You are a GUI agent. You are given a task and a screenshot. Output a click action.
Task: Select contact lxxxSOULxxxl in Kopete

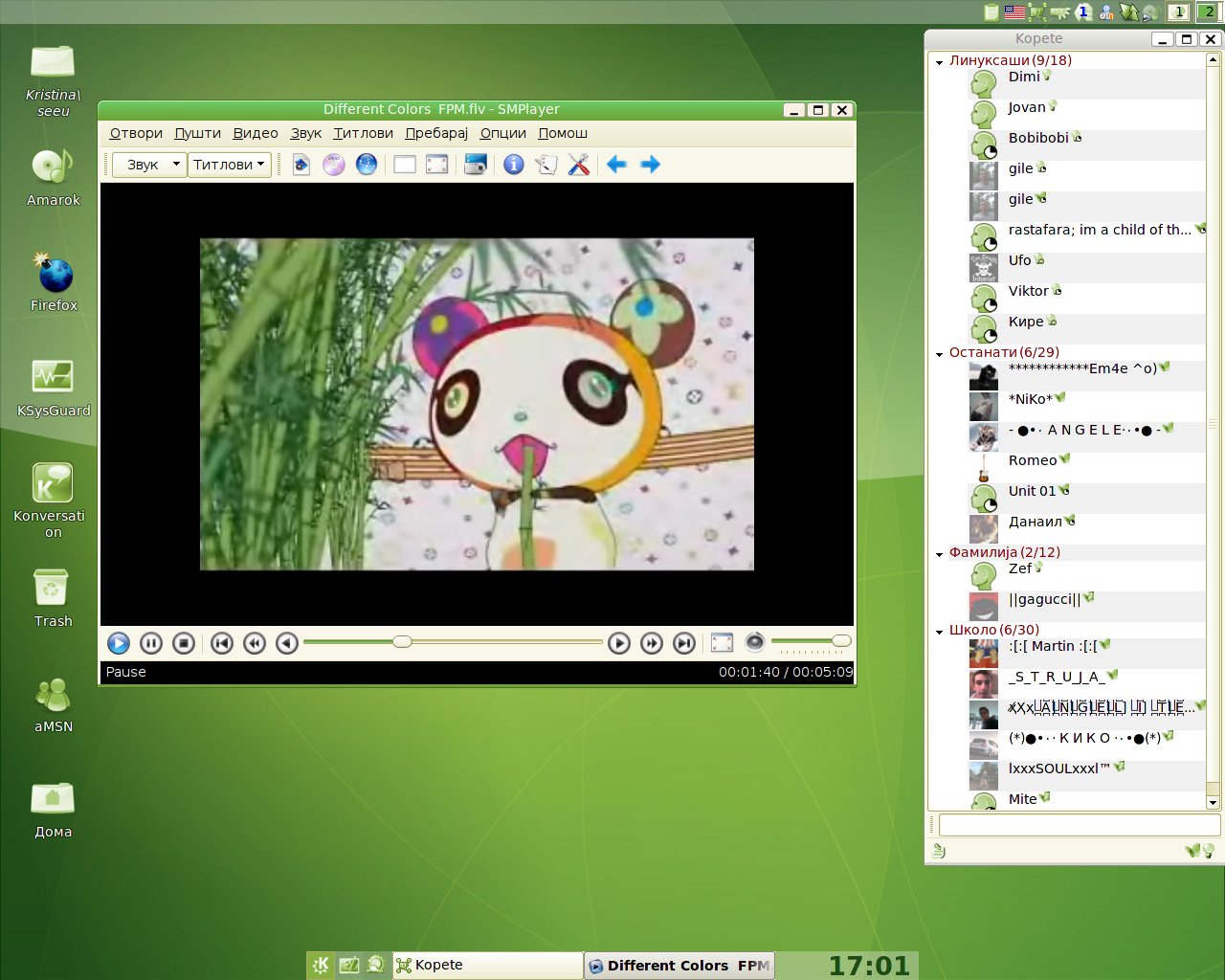coord(1086,774)
